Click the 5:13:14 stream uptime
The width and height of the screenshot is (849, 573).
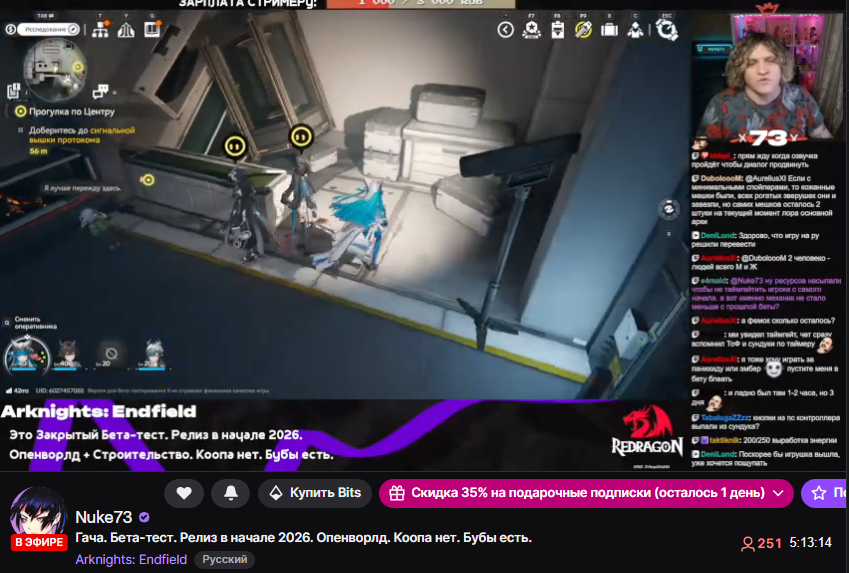[810, 543]
